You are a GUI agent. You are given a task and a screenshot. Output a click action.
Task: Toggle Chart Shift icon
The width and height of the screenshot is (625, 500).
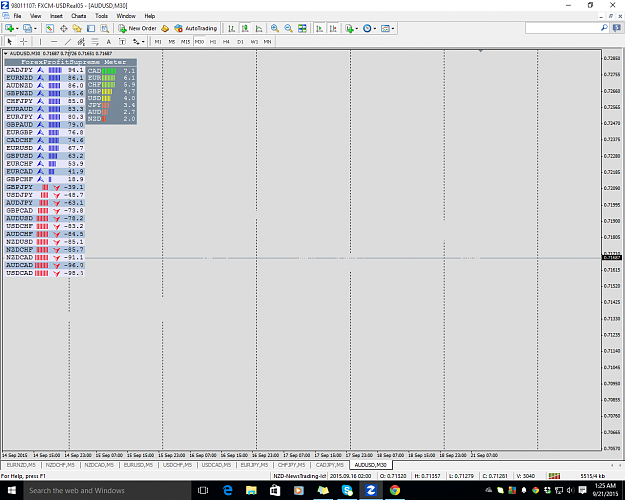pos(333,28)
